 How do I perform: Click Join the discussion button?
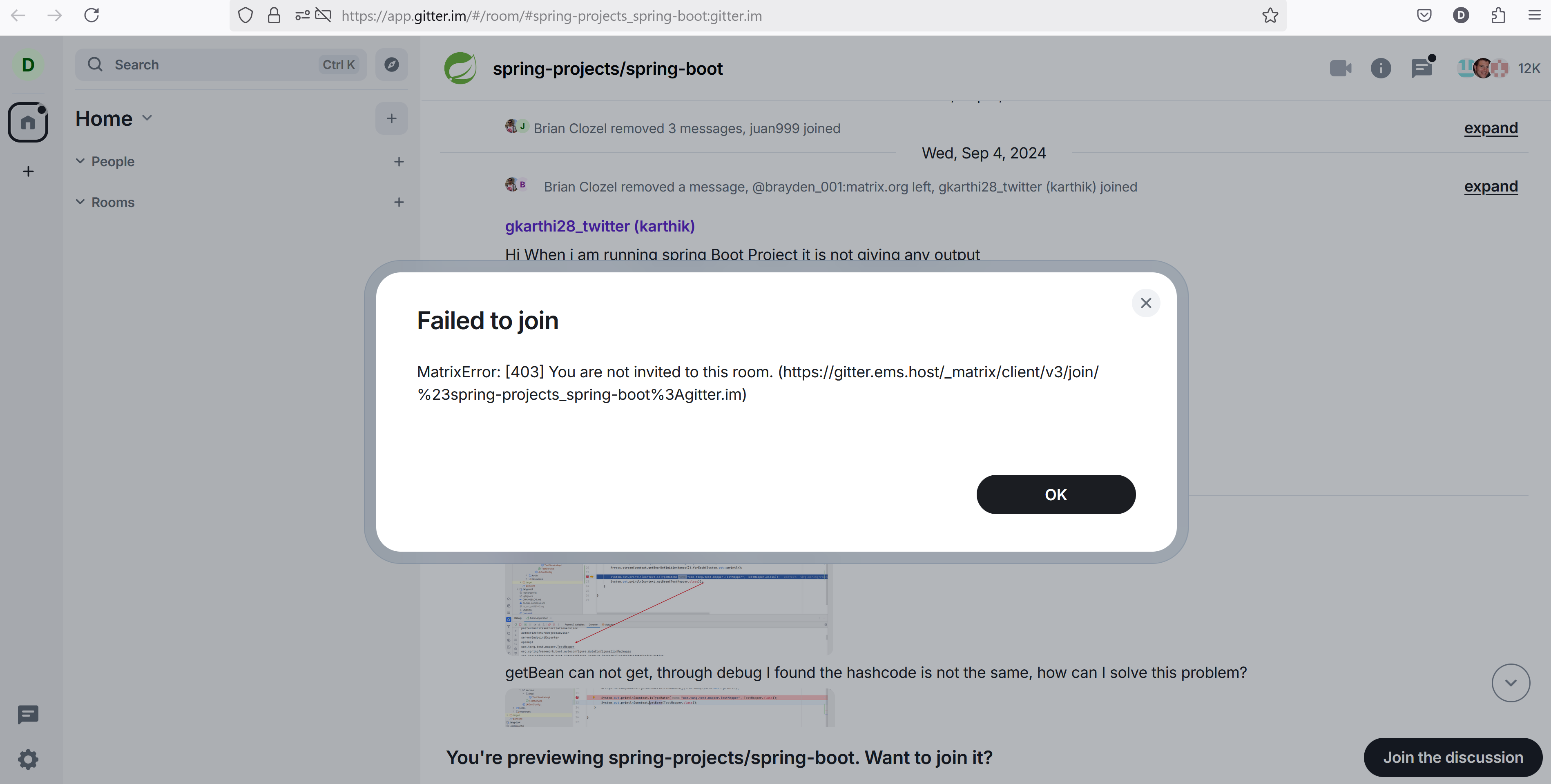pyautogui.click(x=1452, y=757)
